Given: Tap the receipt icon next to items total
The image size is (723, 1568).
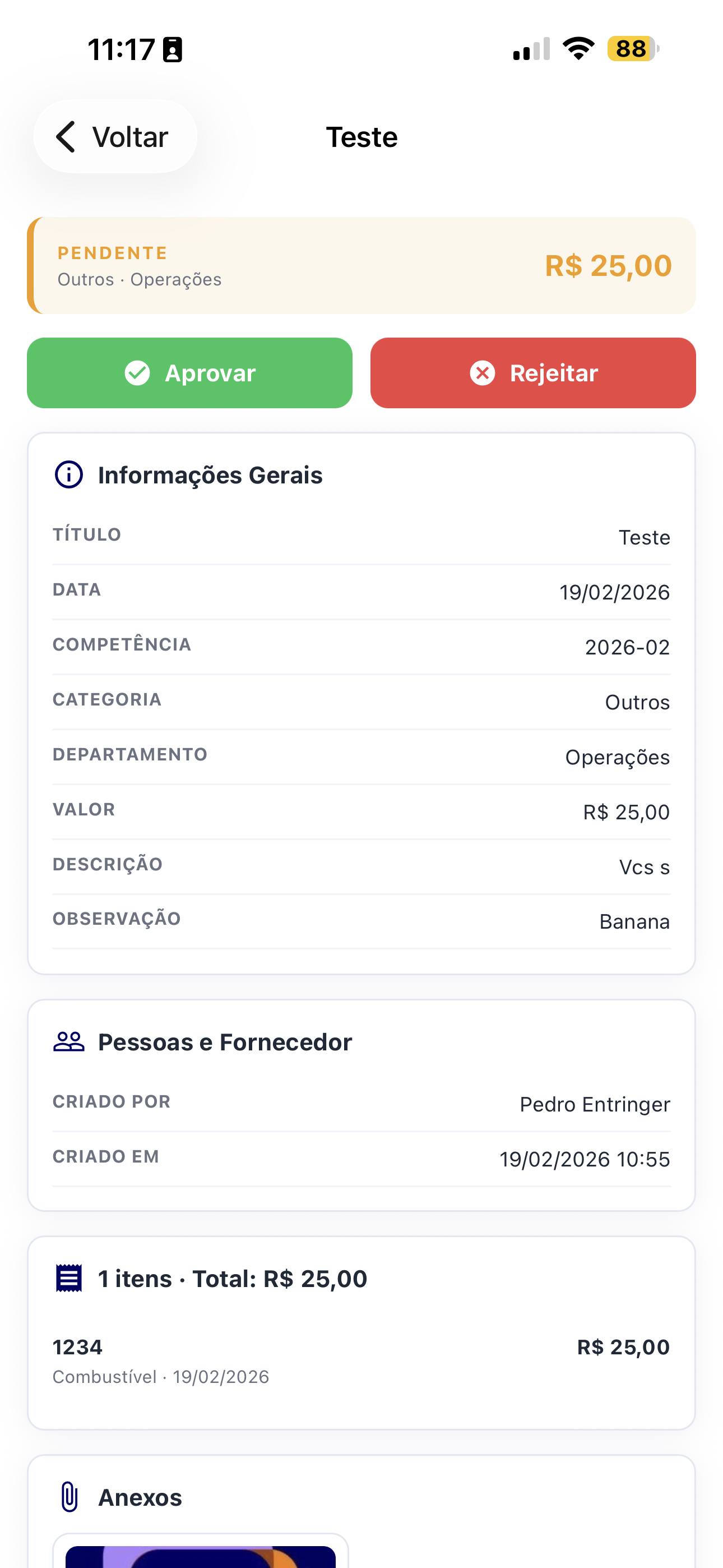Looking at the screenshot, I should (69, 1278).
